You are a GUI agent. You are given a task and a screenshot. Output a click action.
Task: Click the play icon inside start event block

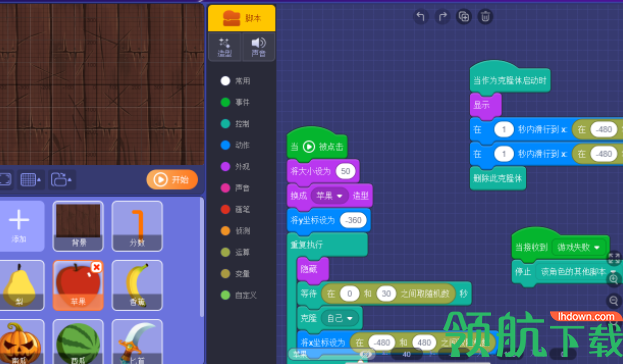click(309, 147)
